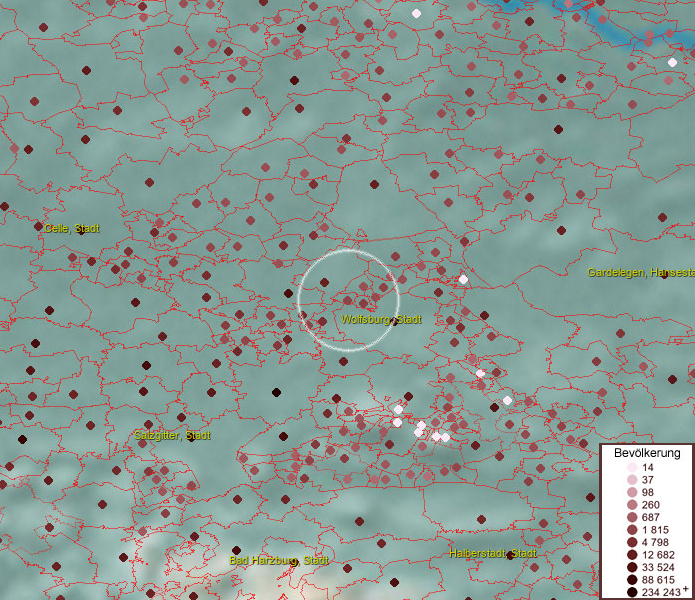Click the "Bad Harzburg, Stadt" map label

tap(279, 561)
